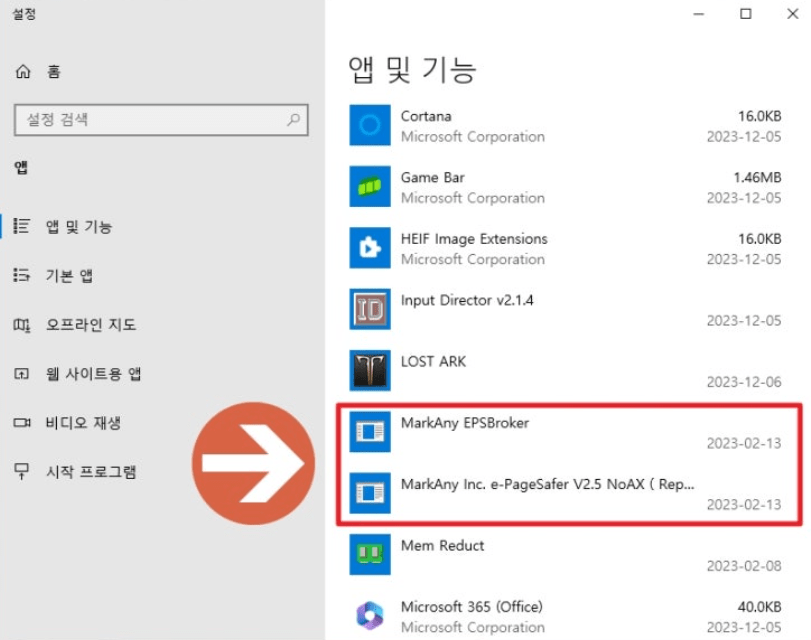
Task: Select the Mem Reduct entry name
Action: (443, 545)
